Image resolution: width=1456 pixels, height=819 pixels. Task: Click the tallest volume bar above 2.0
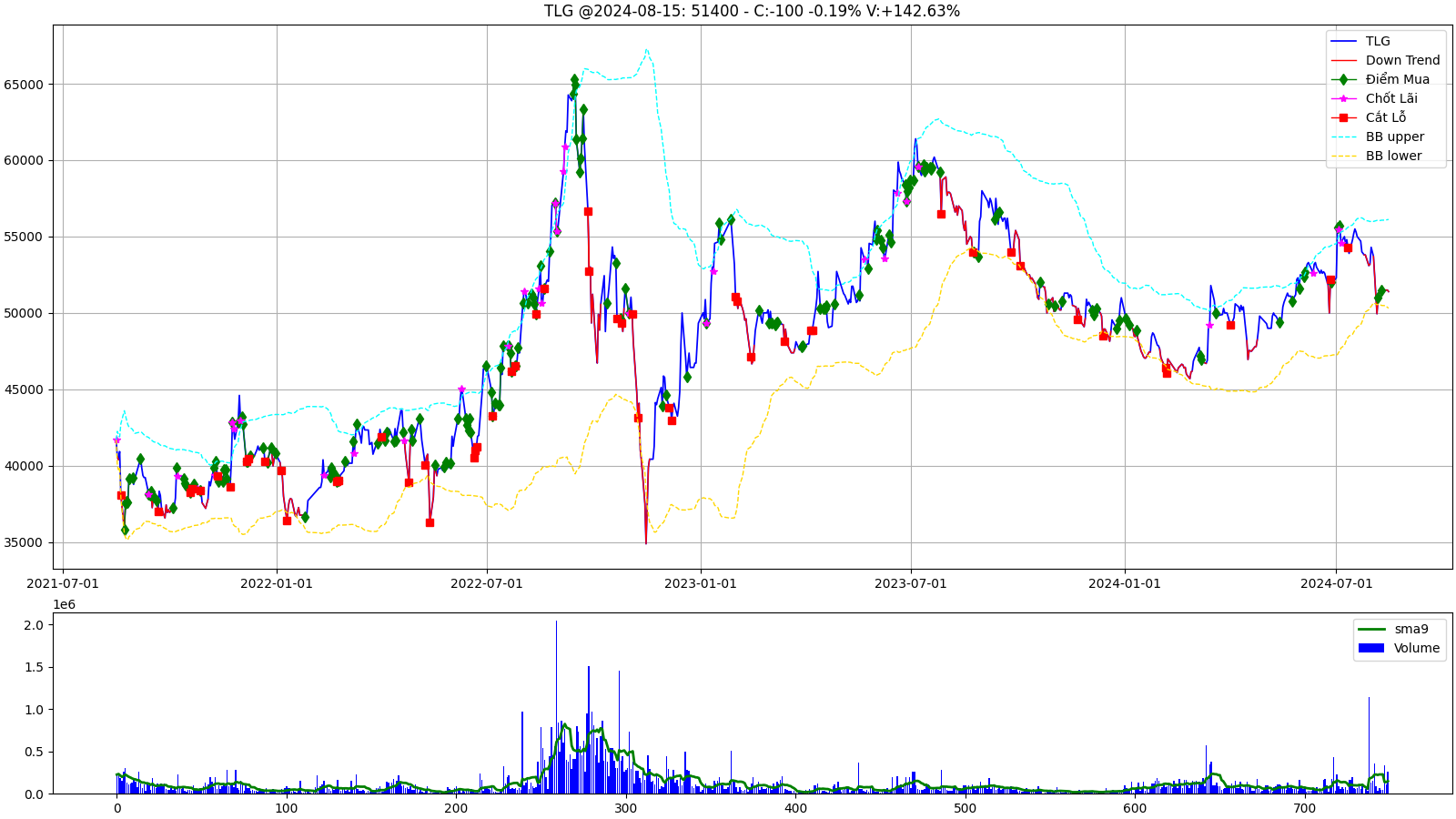click(556, 707)
